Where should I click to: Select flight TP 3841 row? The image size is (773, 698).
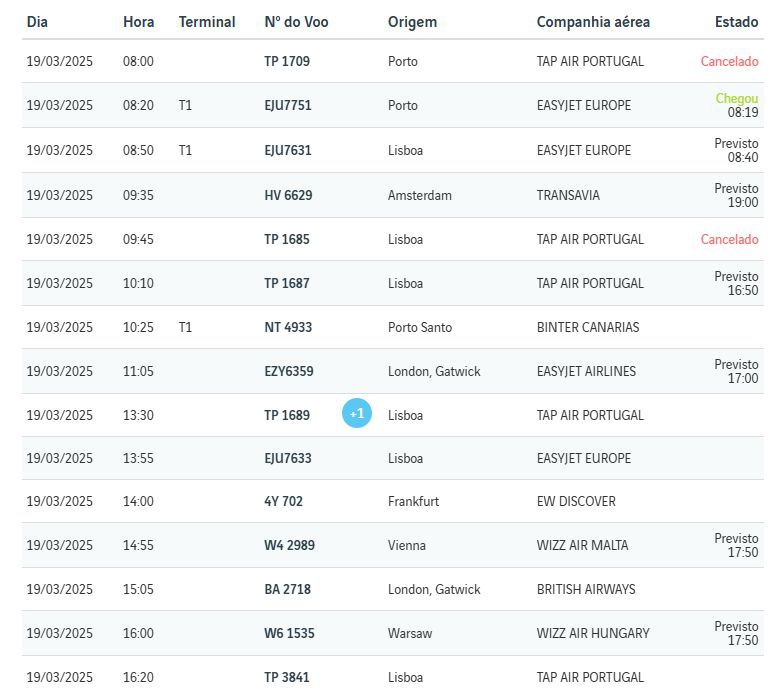[287, 677]
